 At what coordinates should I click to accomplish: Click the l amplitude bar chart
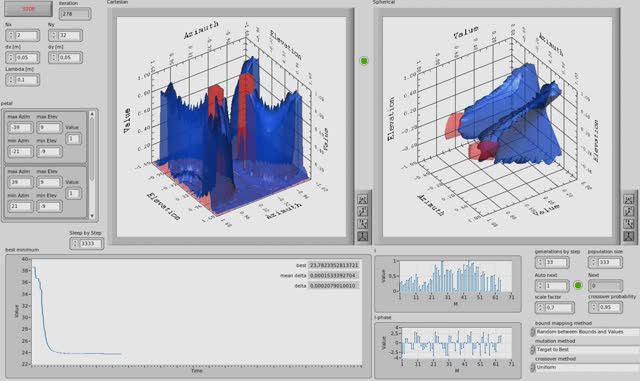pyautogui.click(x=456, y=276)
